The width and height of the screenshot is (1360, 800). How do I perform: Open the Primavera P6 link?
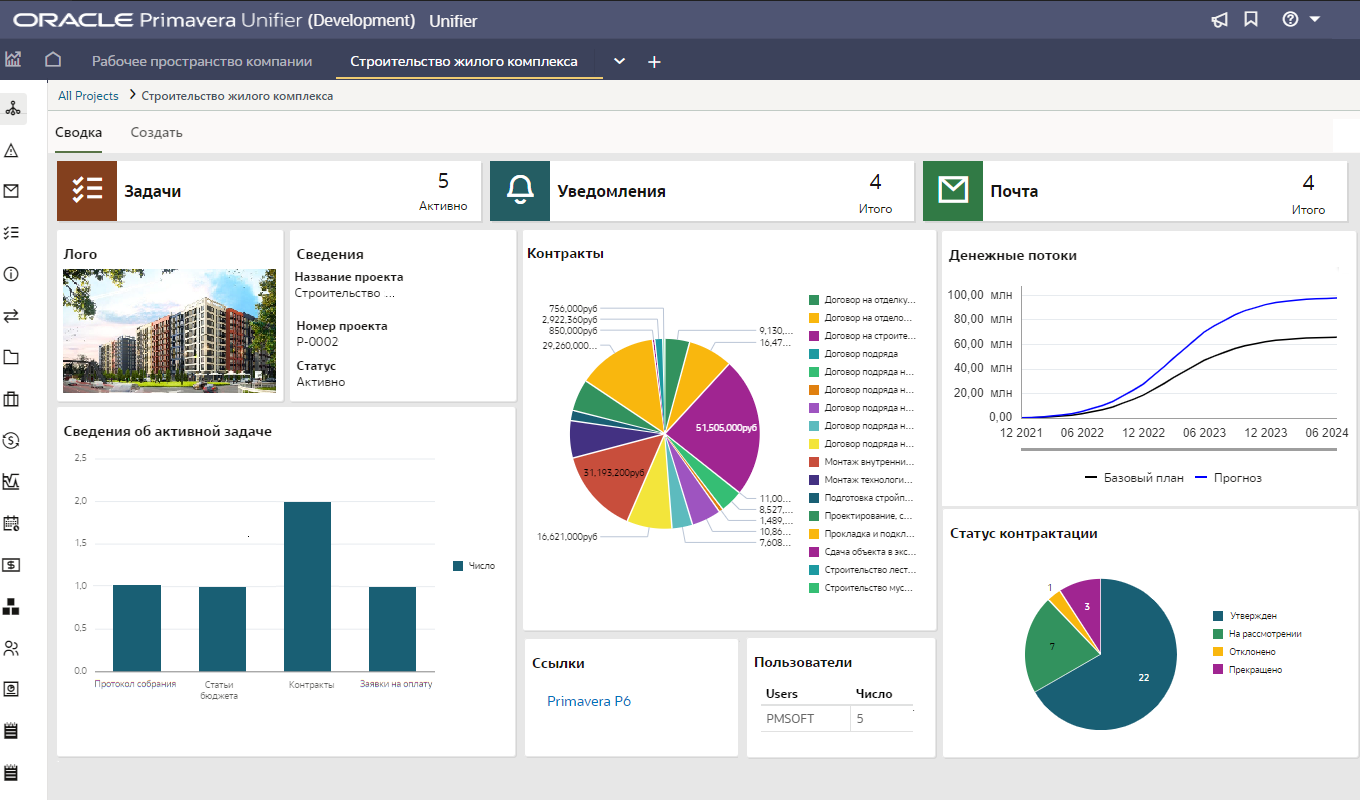pos(588,701)
